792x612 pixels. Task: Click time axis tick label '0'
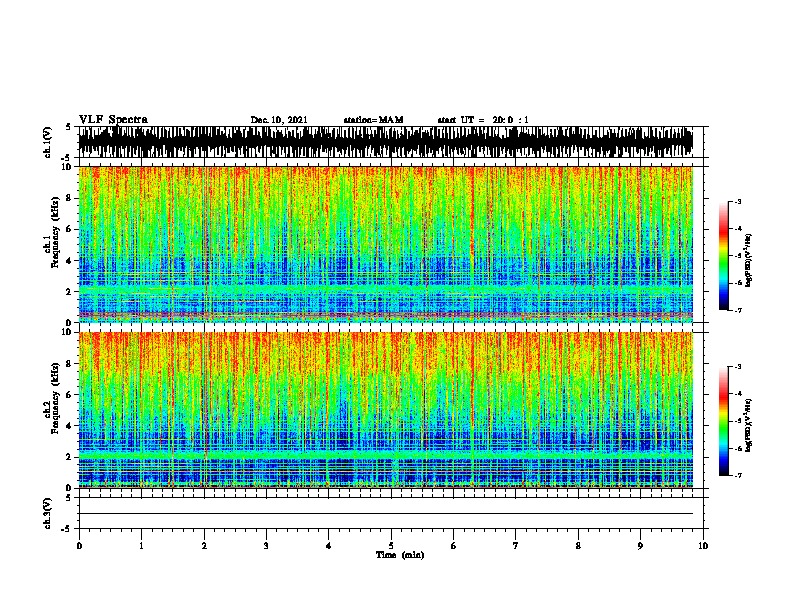(x=79, y=546)
